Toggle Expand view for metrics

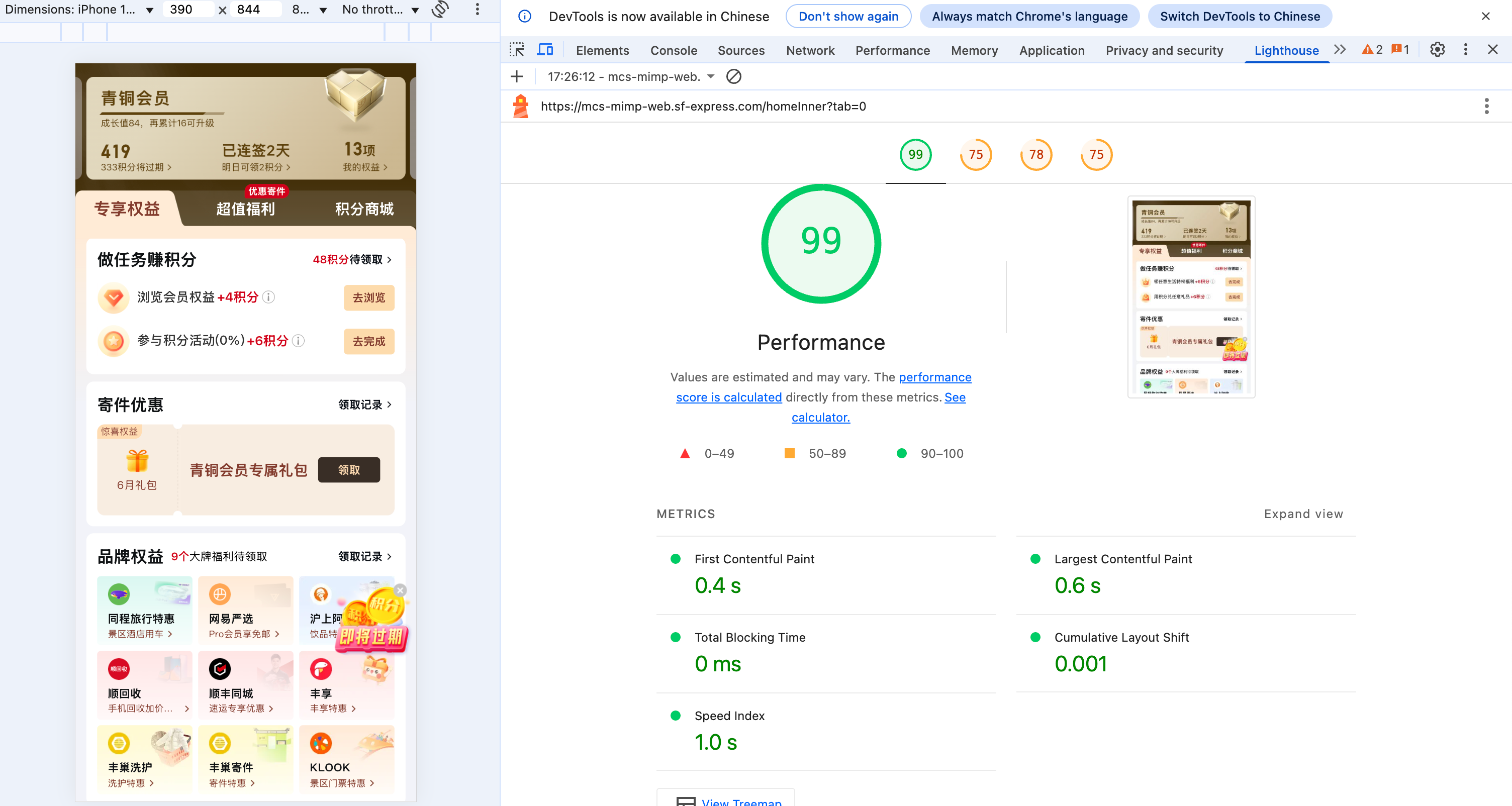pyautogui.click(x=1303, y=514)
